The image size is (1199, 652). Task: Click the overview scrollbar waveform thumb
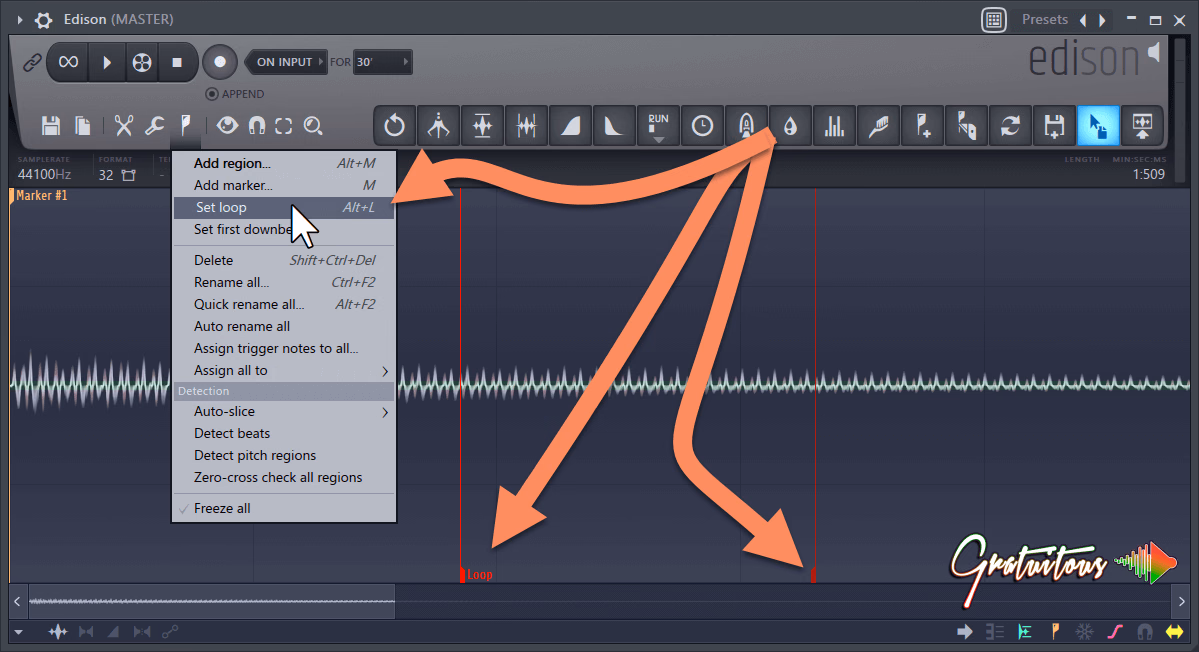212,602
